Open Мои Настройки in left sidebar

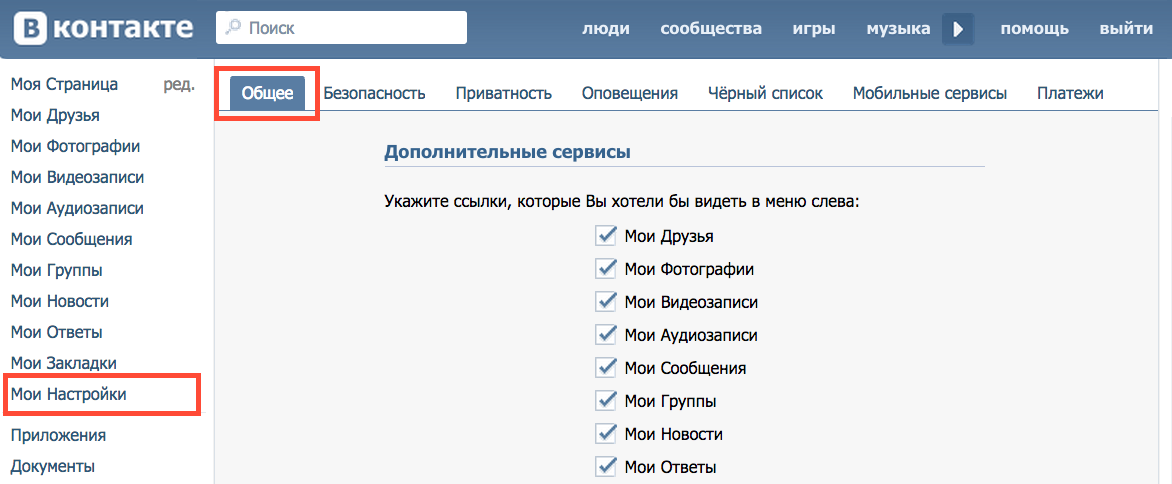pyautogui.click(x=69, y=394)
